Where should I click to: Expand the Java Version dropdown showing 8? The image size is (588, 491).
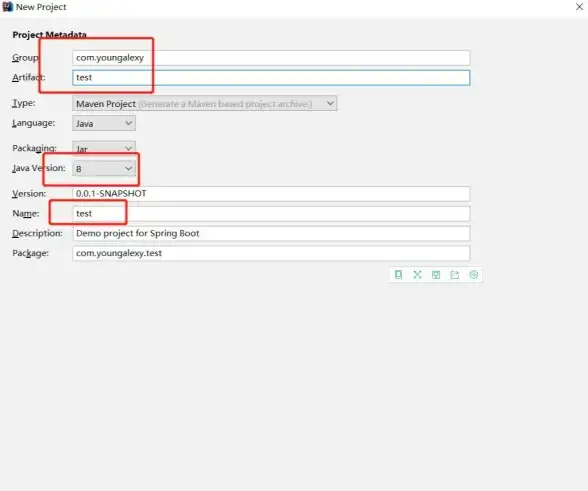[x=104, y=169]
